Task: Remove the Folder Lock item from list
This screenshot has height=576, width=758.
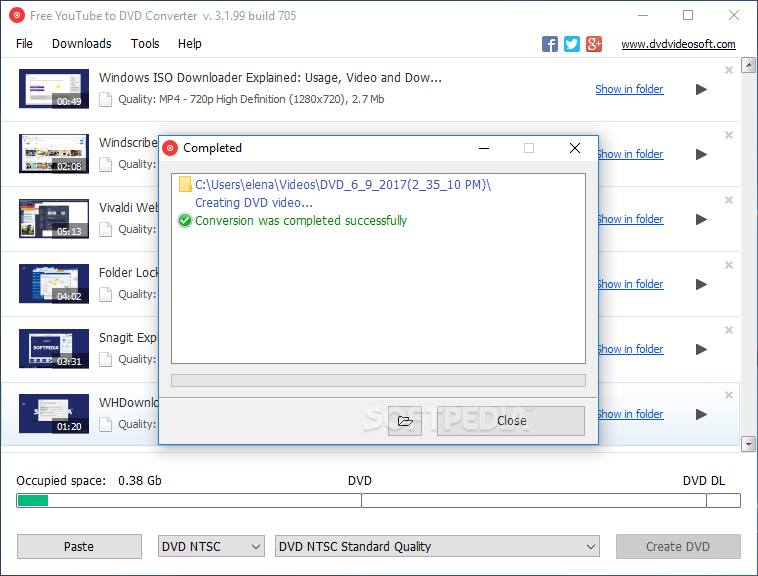Action: [729, 265]
